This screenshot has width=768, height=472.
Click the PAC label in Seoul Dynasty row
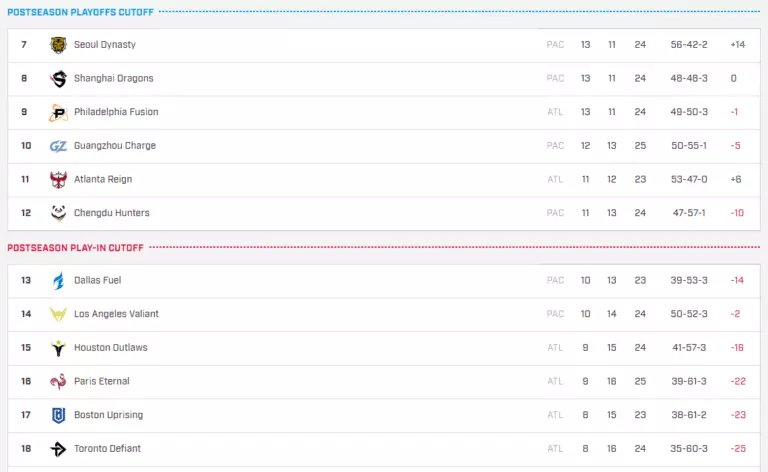click(x=555, y=45)
